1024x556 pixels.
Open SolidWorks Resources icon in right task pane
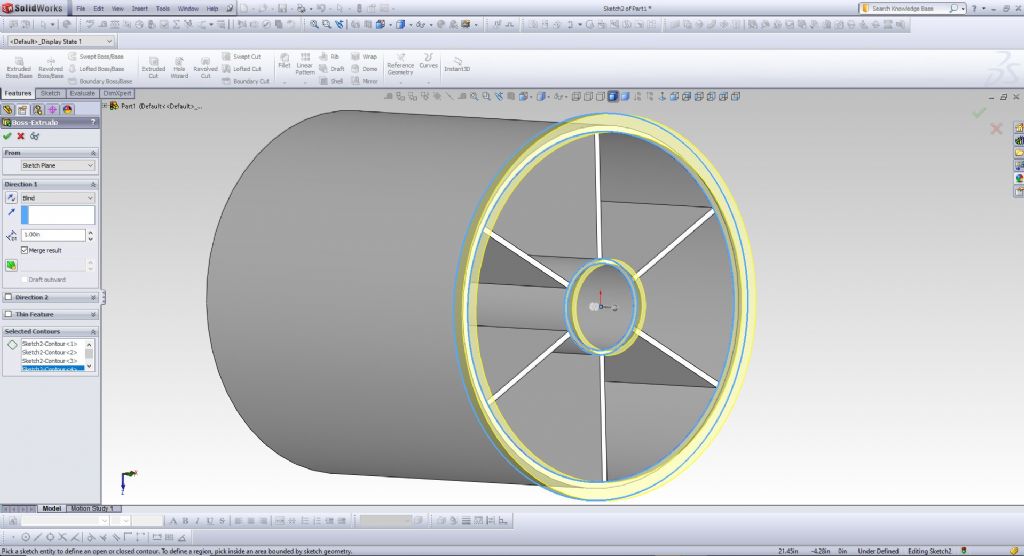pyautogui.click(x=1019, y=128)
